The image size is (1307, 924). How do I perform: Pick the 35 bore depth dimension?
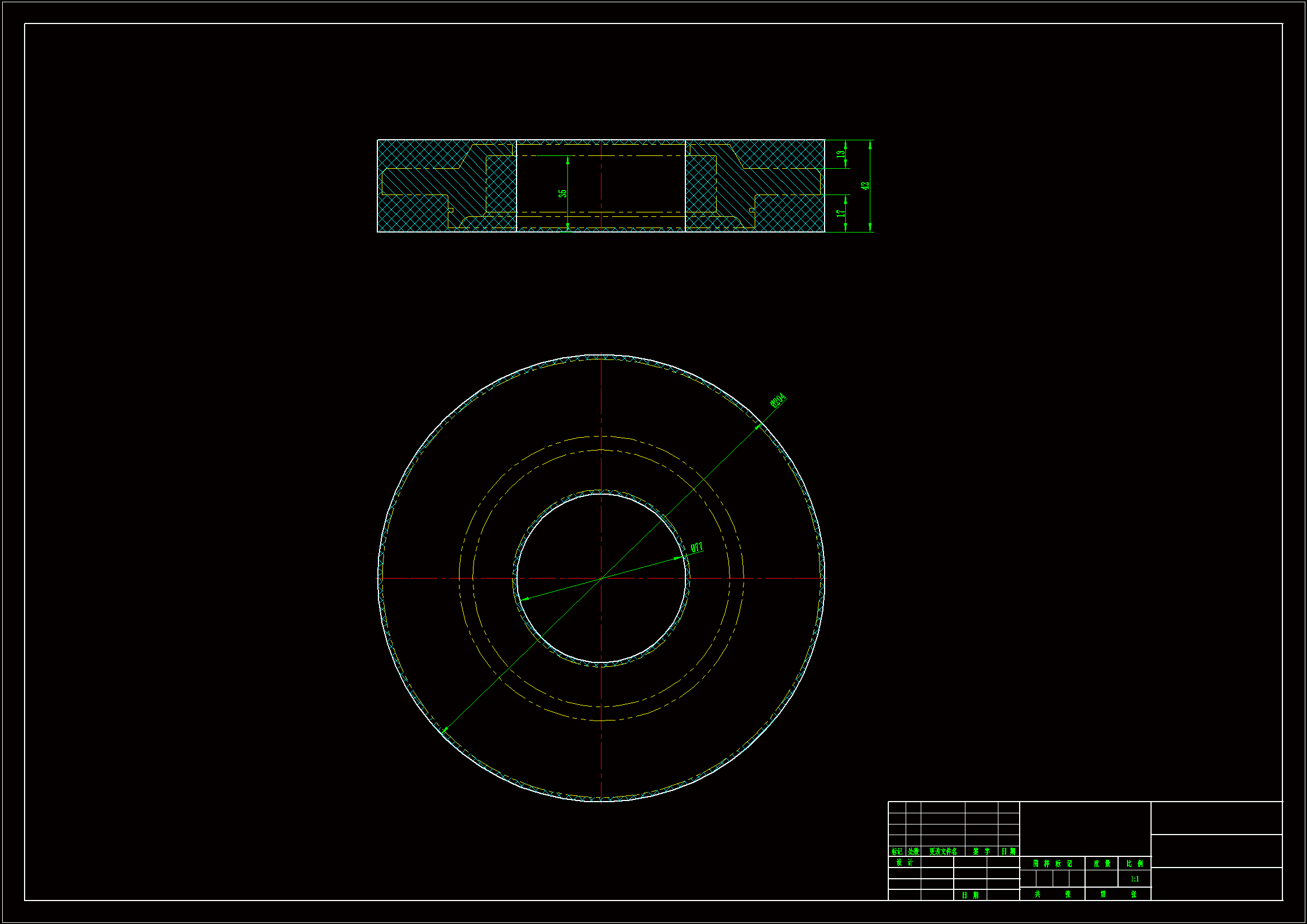pyautogui.click(x=562, y=193)
